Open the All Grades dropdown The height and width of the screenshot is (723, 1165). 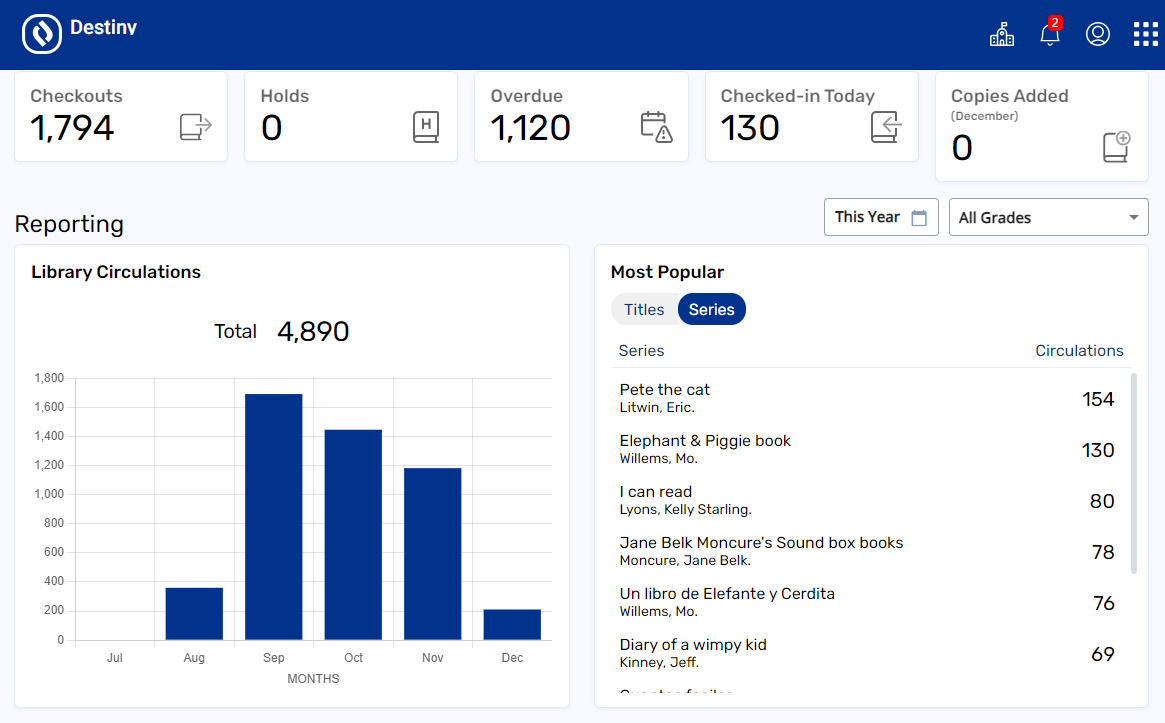click(x=1048, y=217)
